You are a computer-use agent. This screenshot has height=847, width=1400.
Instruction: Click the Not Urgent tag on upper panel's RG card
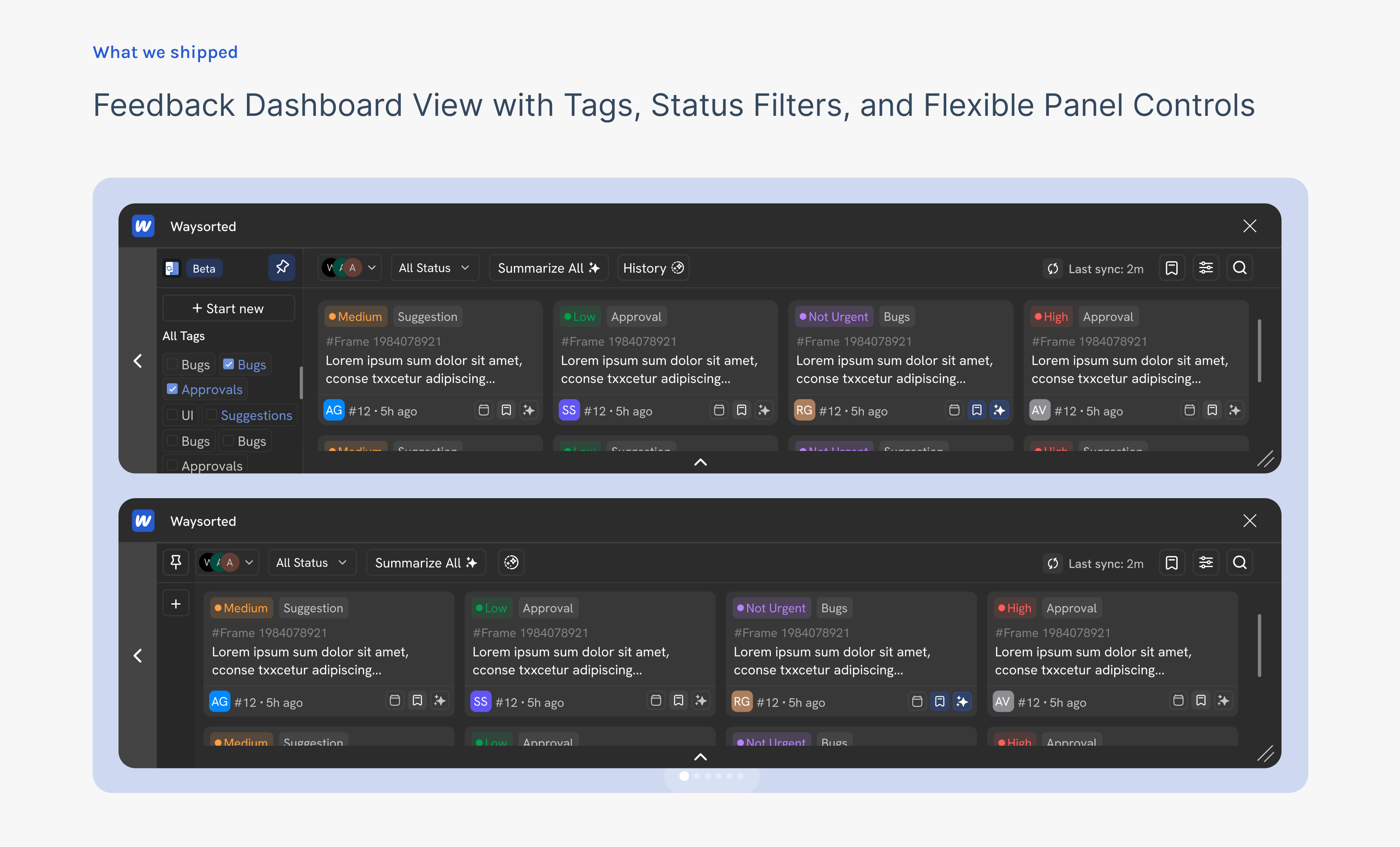(x=834, y=317)
